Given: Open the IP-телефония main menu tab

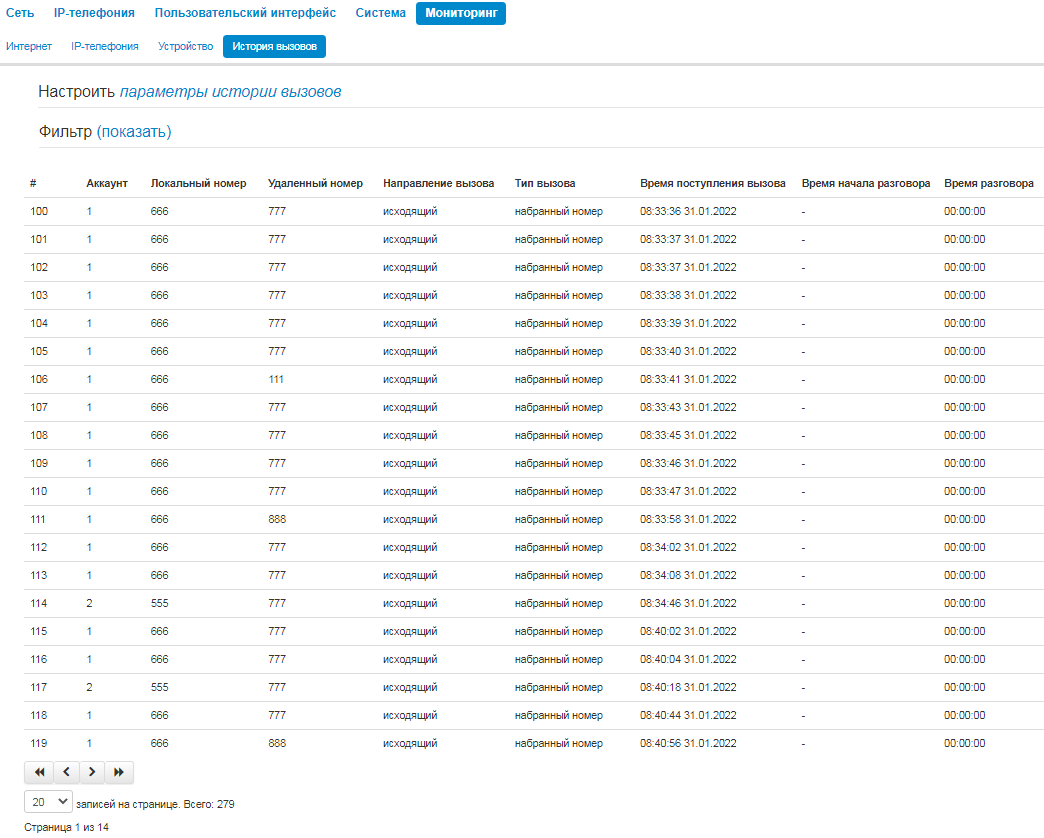Looking at the screenshot, I should pos(94,13).
